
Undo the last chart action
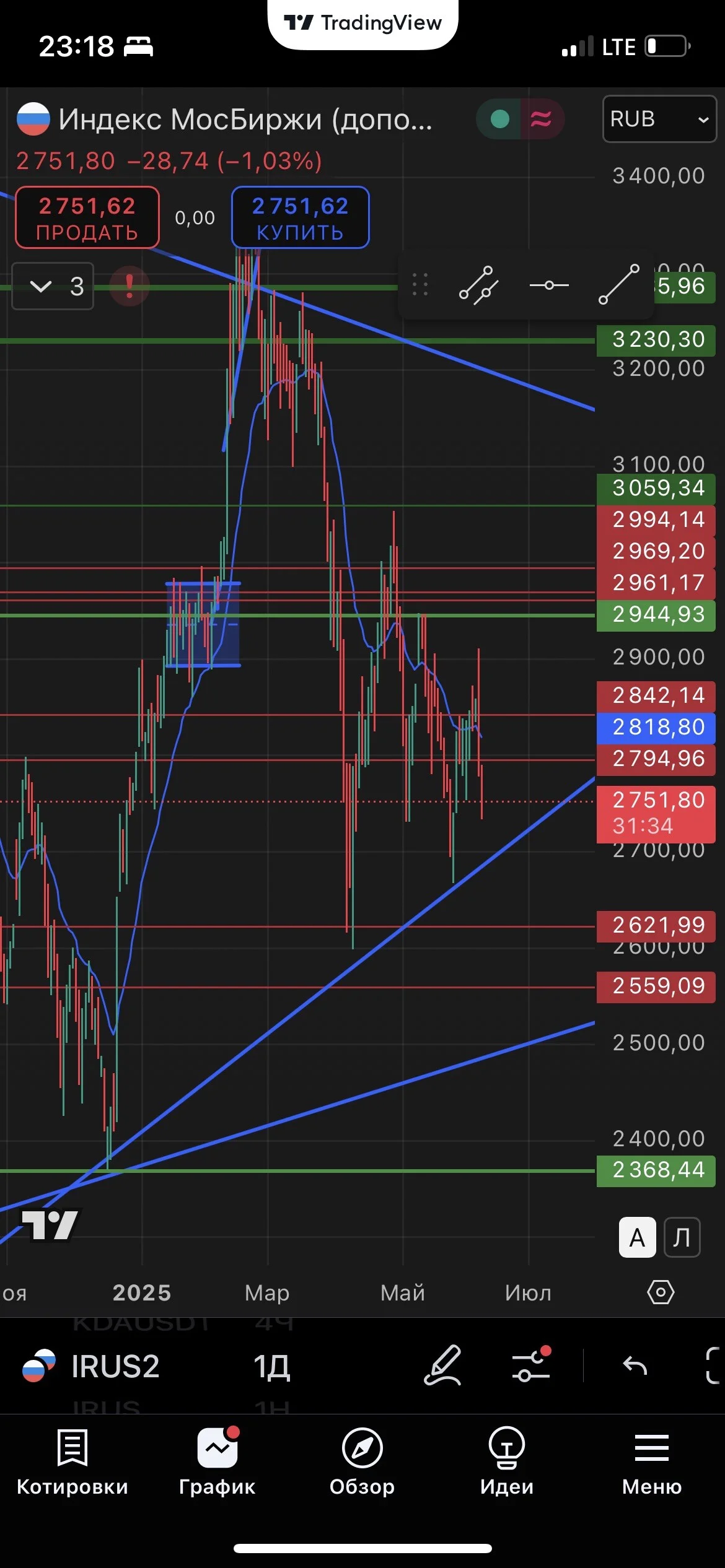pos(635,1365)
